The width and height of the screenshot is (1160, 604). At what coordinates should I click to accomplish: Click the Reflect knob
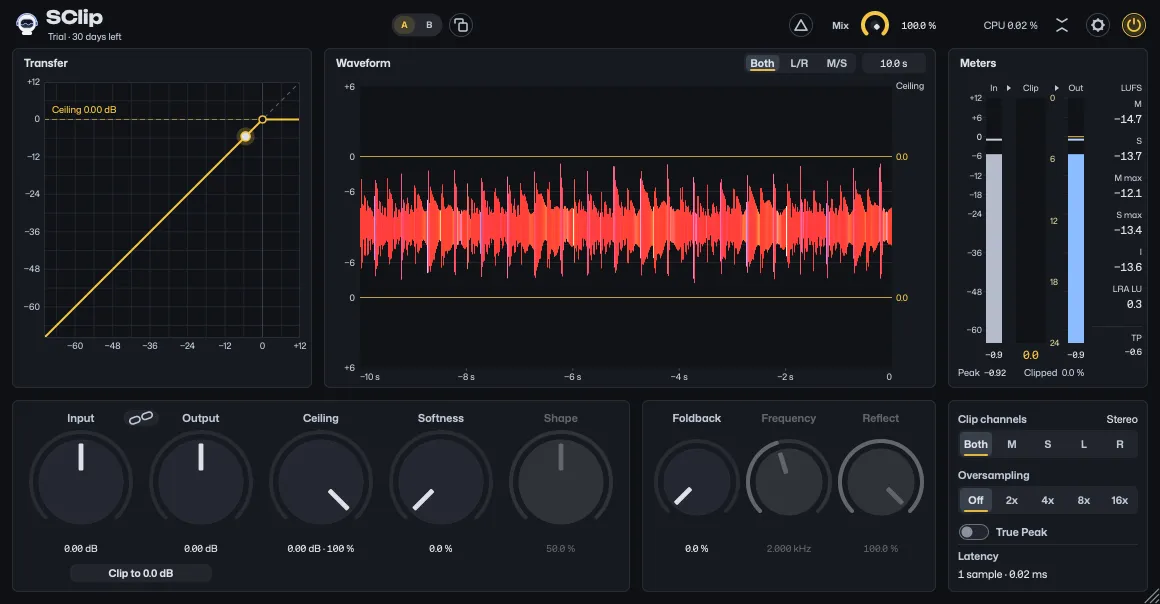pyautogui.click(x=880, y=481)
